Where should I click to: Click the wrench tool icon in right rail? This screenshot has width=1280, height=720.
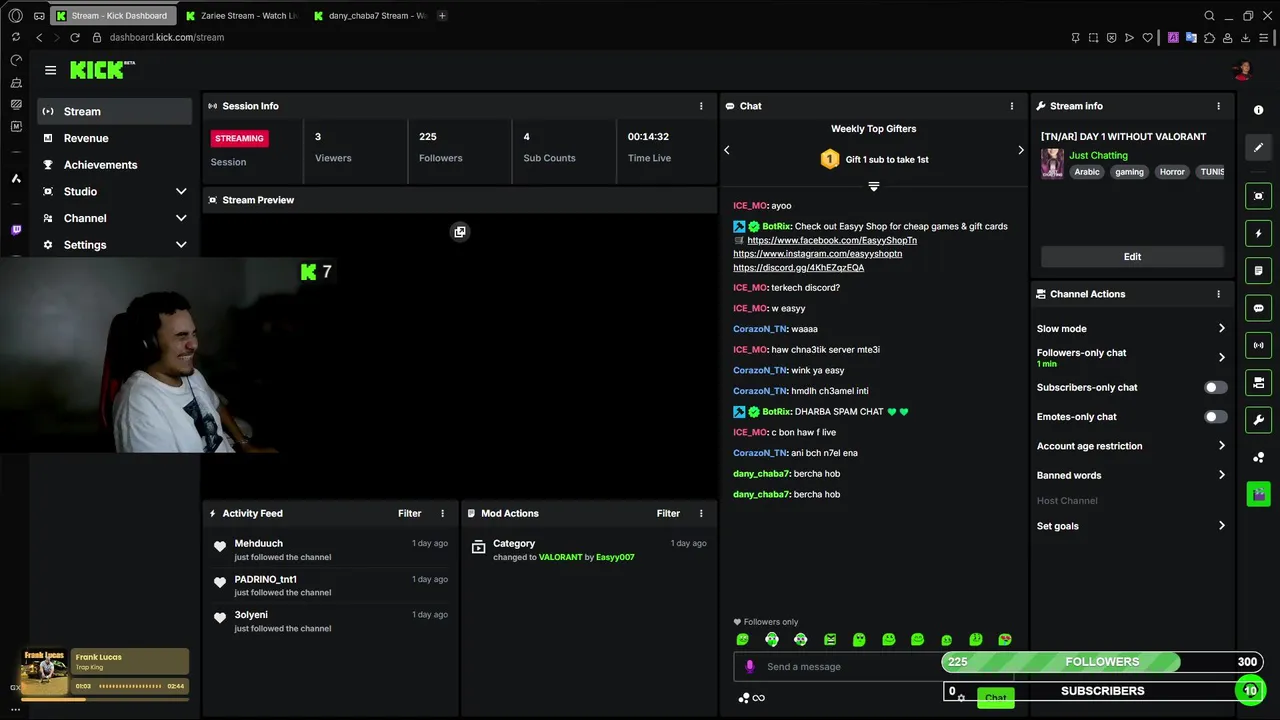pyautogui.click(x=1259, y=420)
